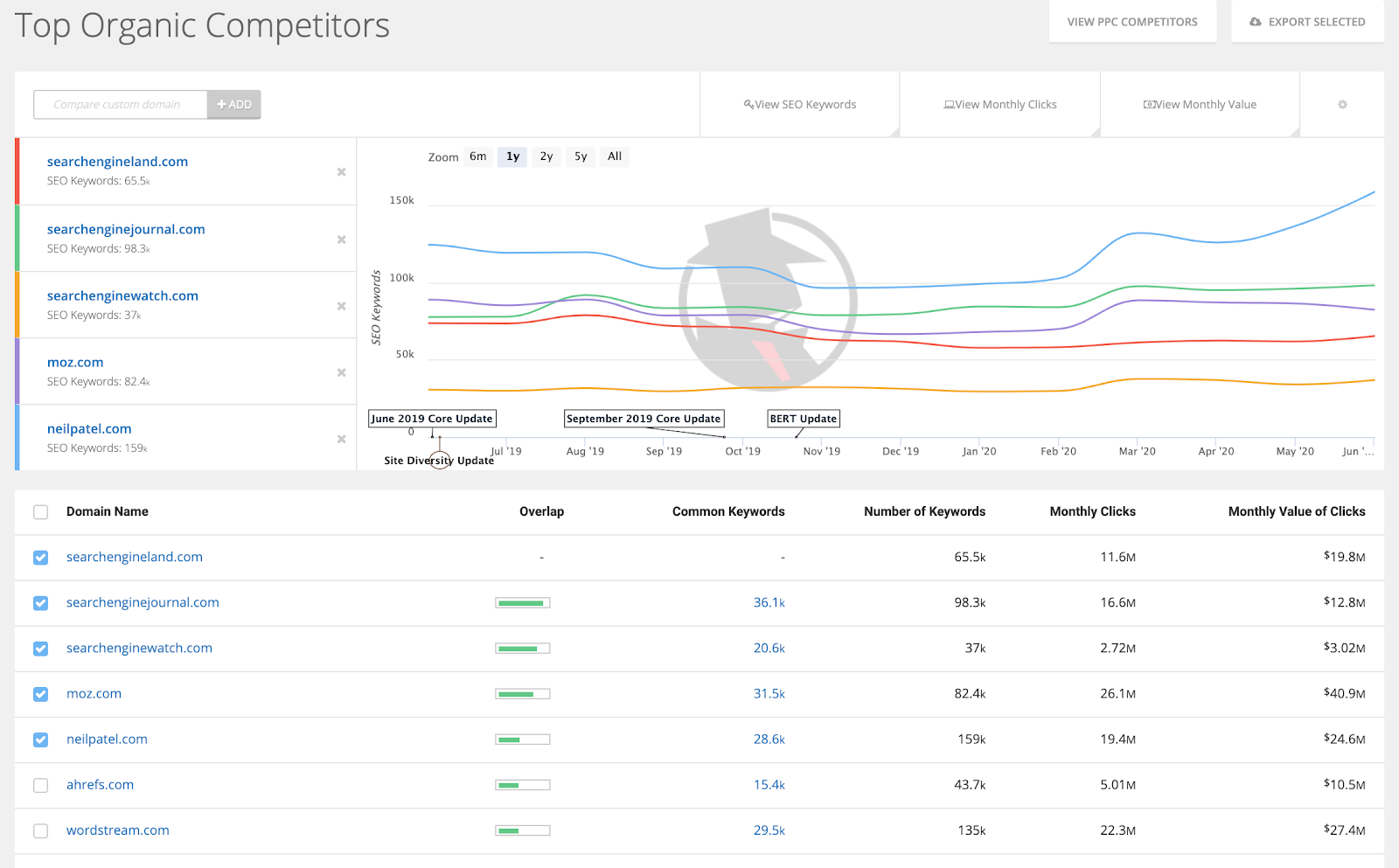Click the moz.com overlap bar

pyautogui.click(x=523, y=694)
